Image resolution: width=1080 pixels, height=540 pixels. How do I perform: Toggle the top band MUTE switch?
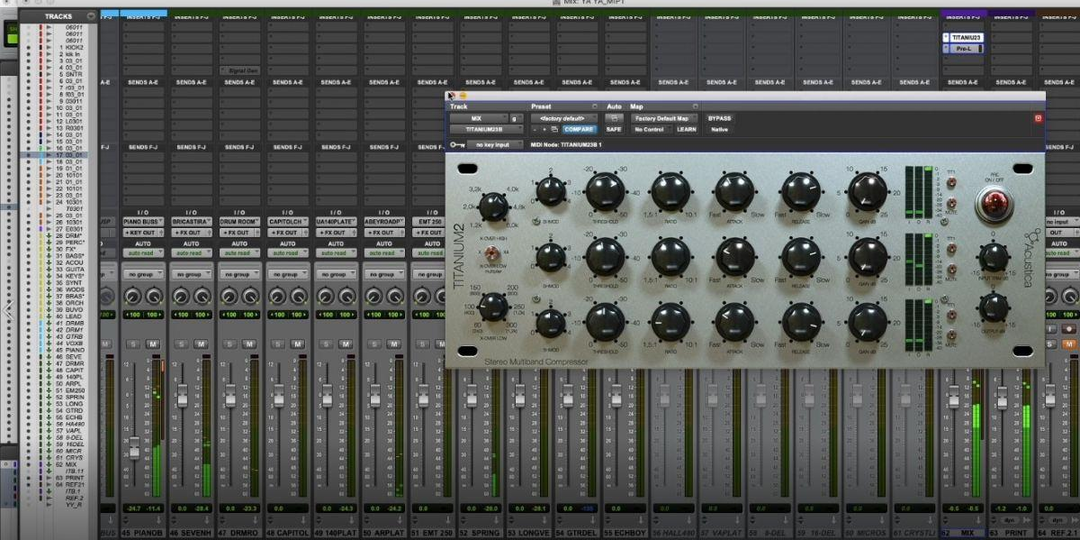click(x=951, y=204)
